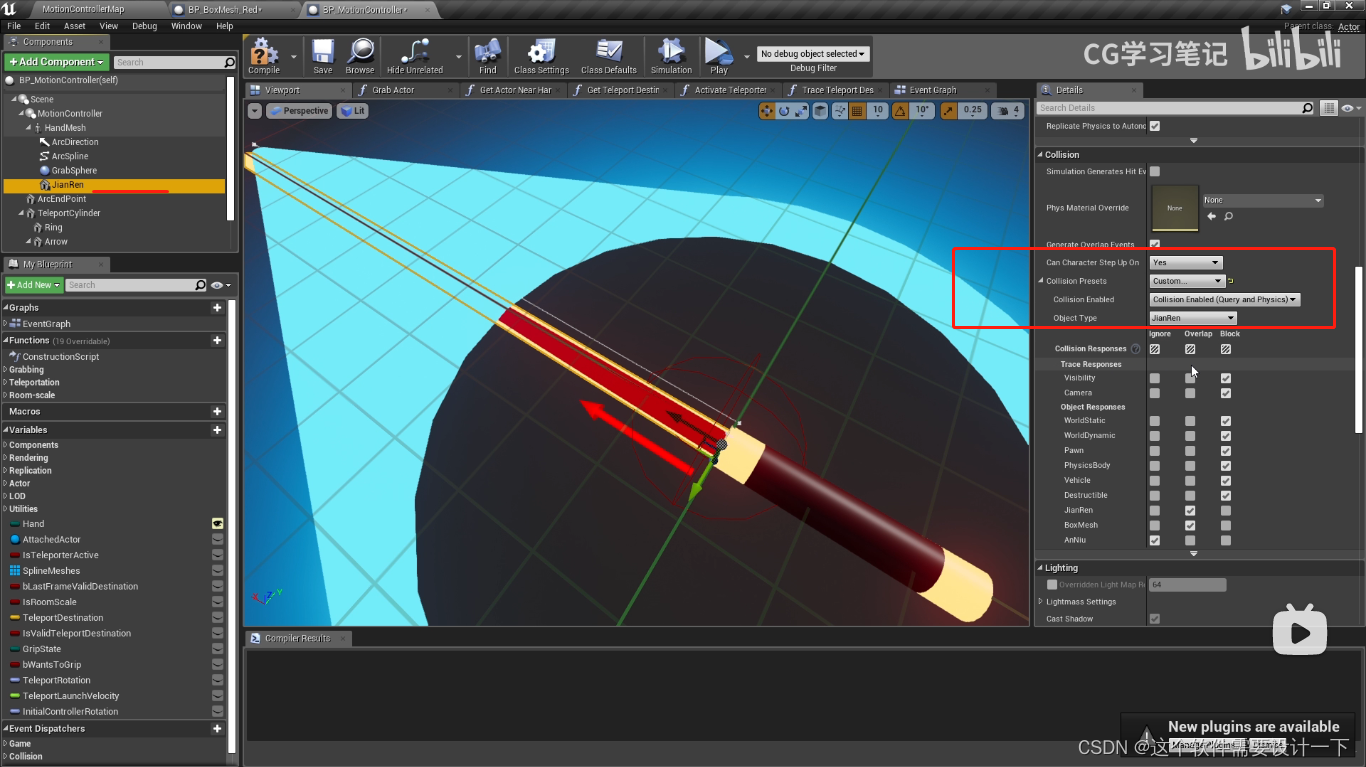
Task: Save the blueprint with toolbar Save
Action: [322, 56]
